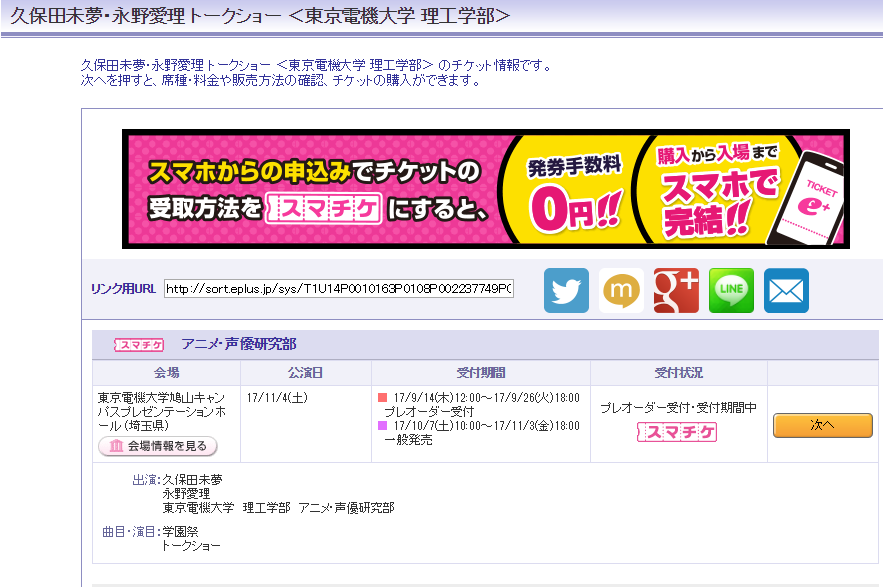Click the 受付期間 column header
Screen dimensions: 883x587
(480, 373)
